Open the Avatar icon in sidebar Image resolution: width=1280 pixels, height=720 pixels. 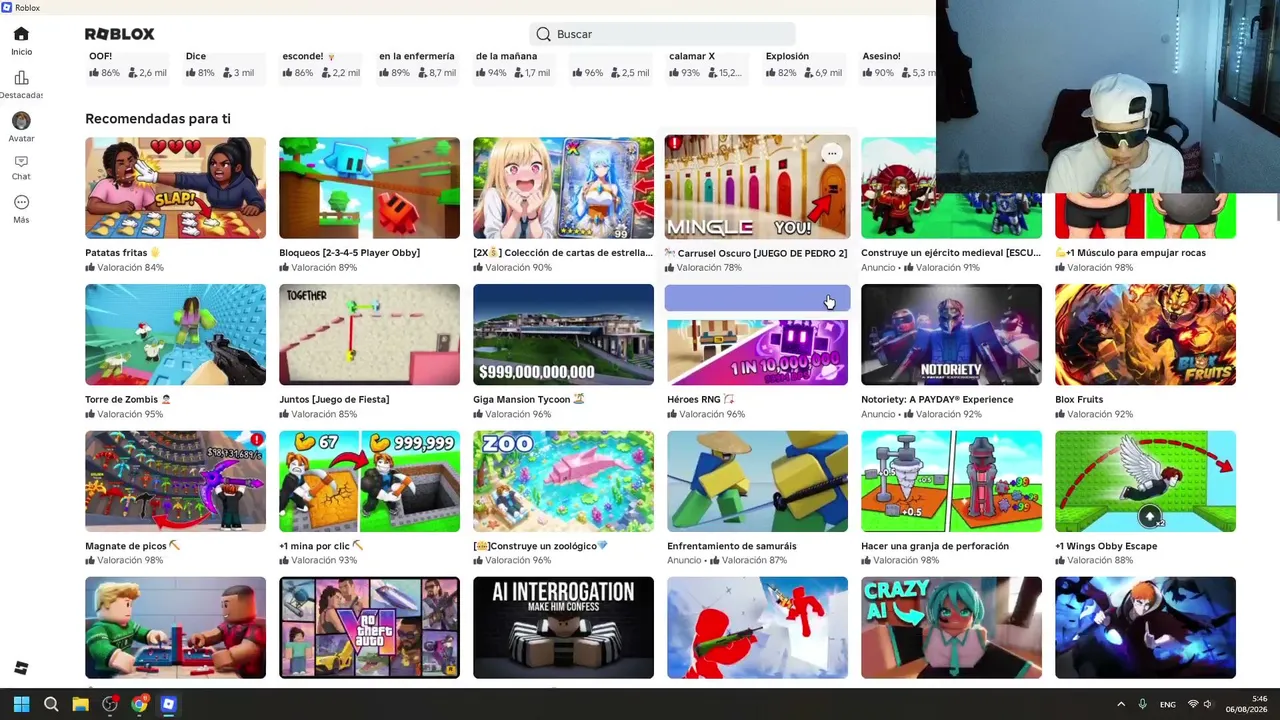pos(21,121)
